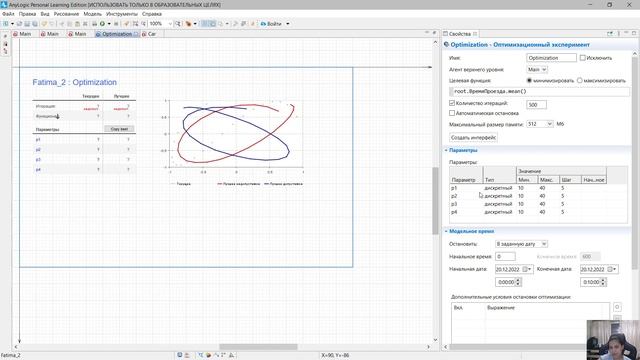The image size is (640, 360).
Task: Open the Справка menu
Action: (152, 14)
